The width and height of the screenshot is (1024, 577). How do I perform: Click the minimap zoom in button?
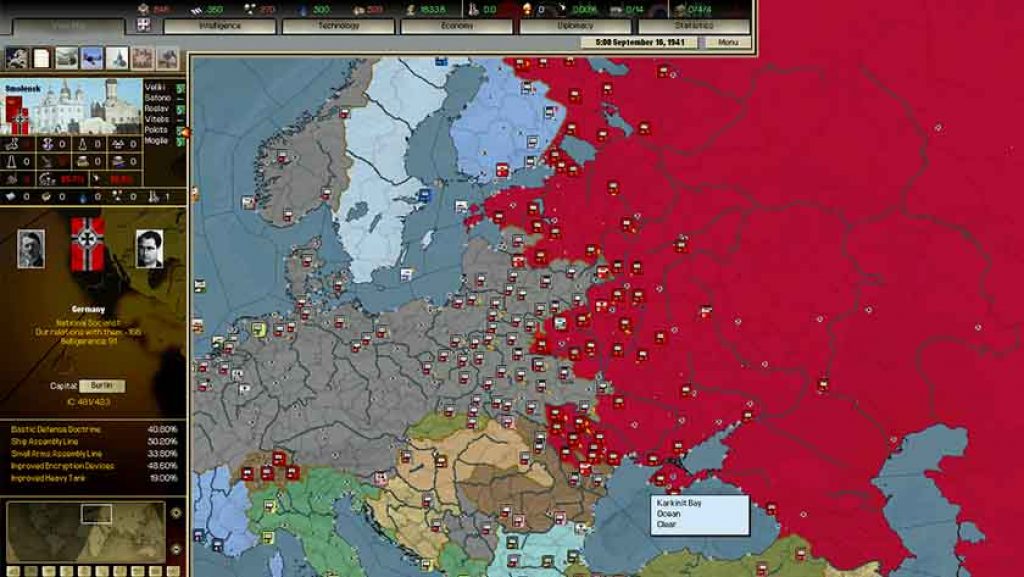tap(176, 513)
